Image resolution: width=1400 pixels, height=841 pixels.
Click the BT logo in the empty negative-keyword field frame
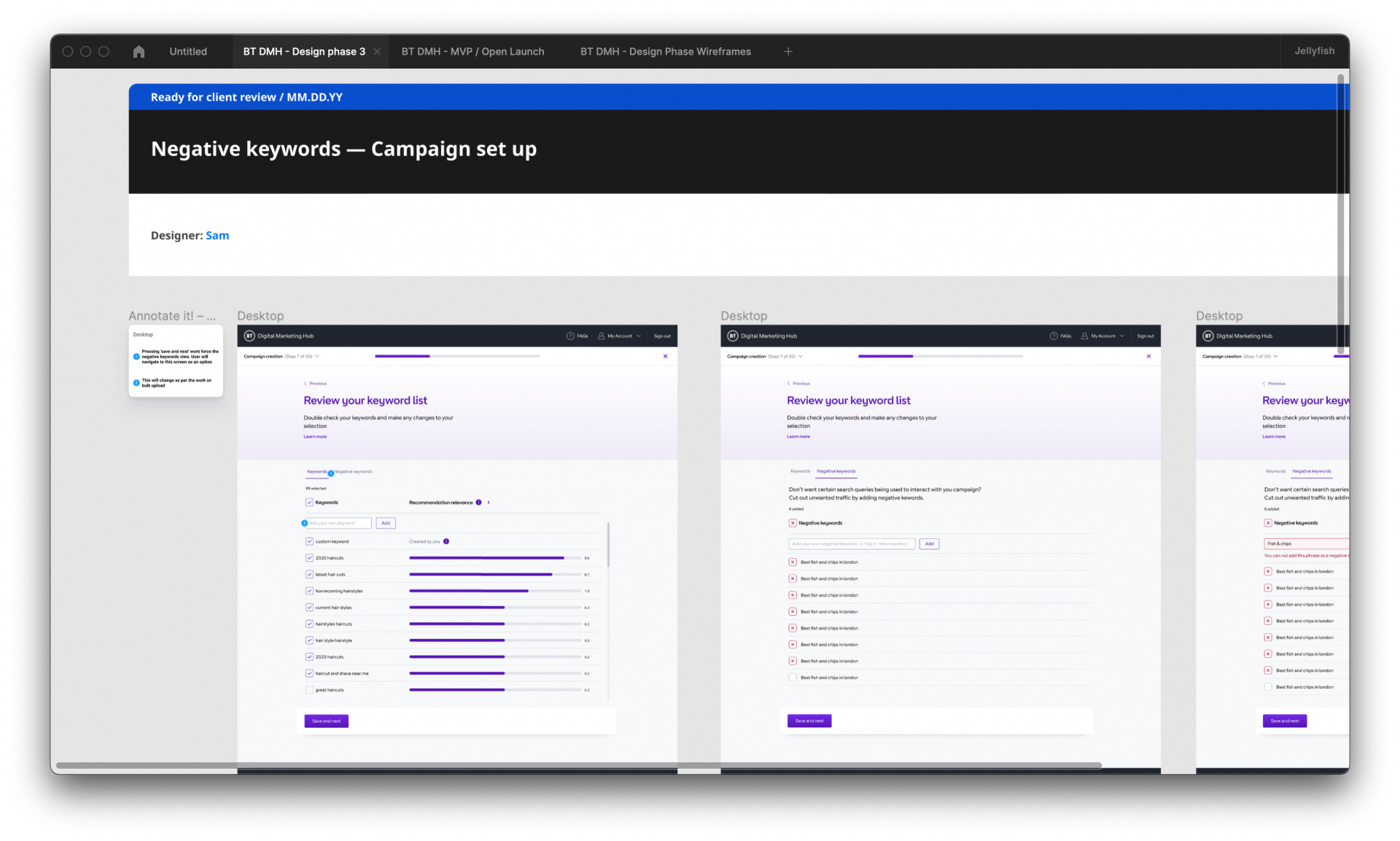click(x=733, y=336)
